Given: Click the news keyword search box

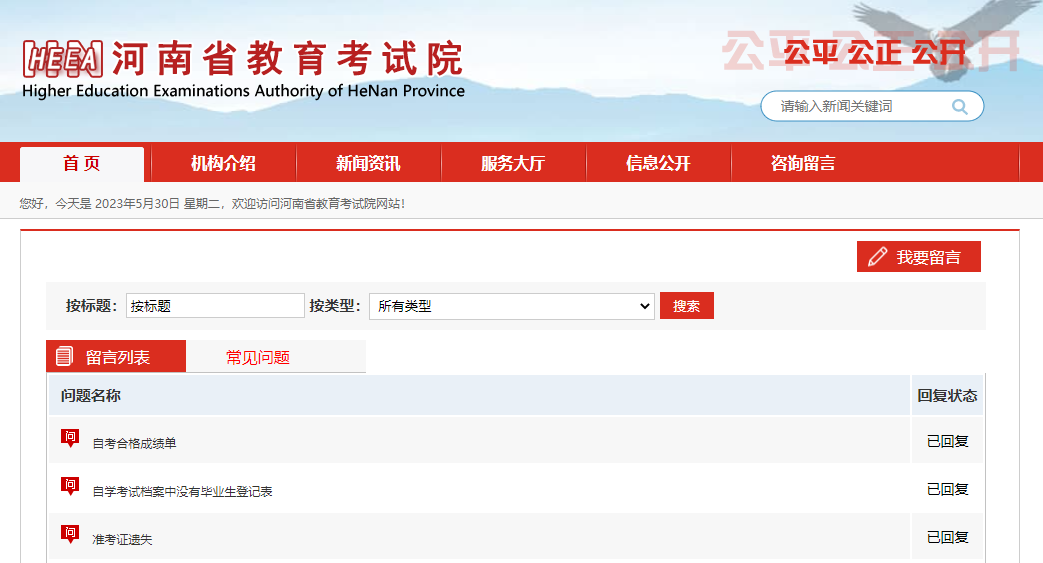Looking at the screenshot, I should 860,106.
